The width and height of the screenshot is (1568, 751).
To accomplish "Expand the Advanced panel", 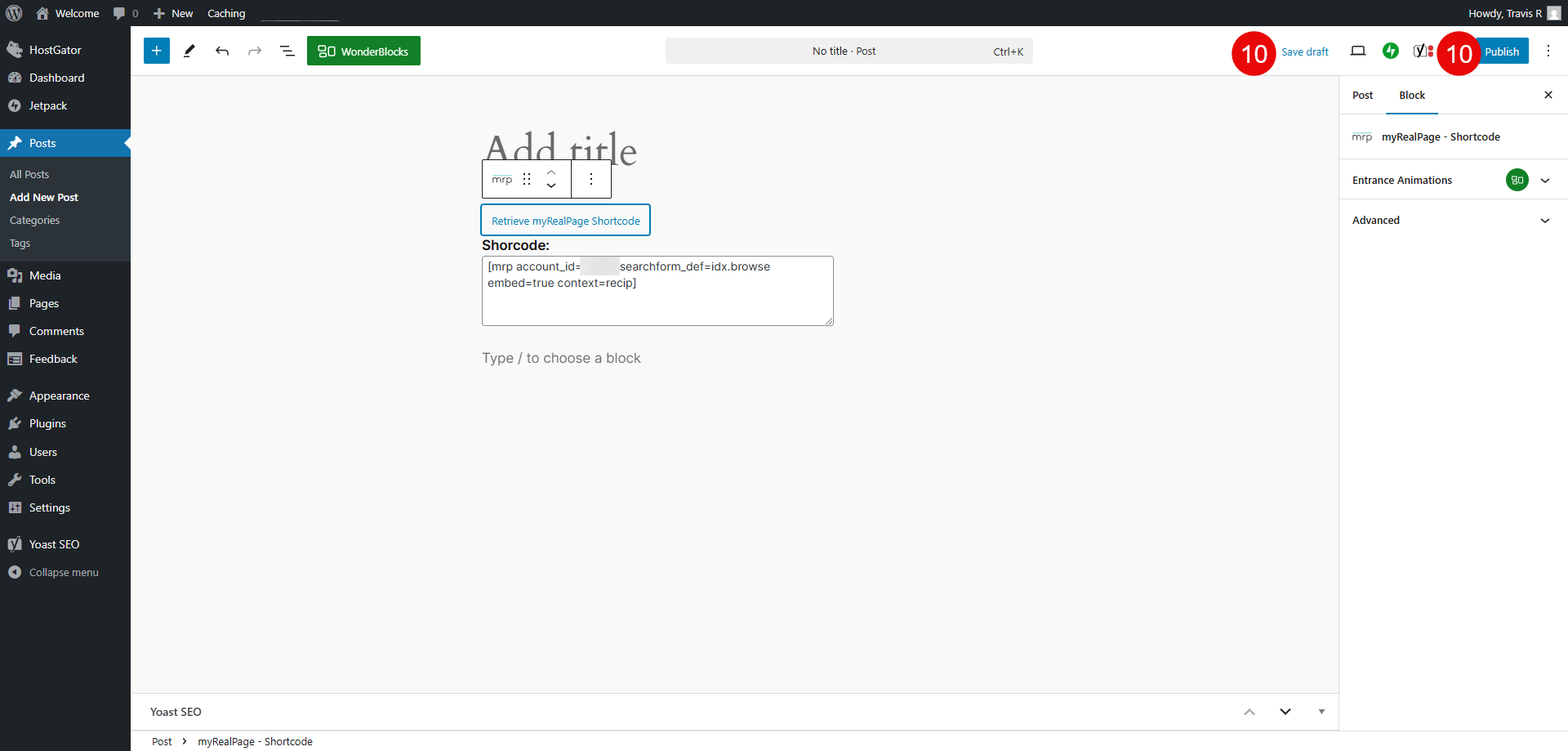I will click(x=1454, y=220).
